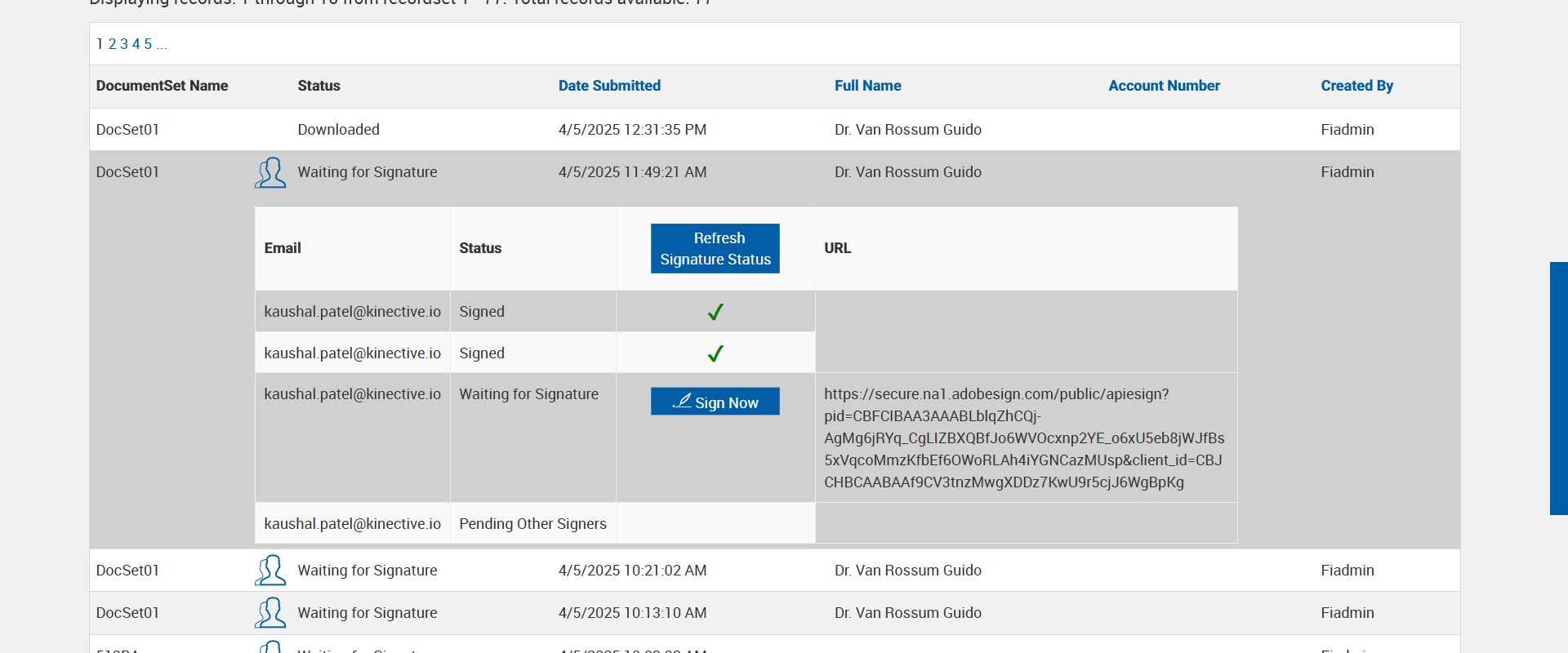The height and width of the screenshot is (653, 1568).
Task: Click the first signer's green checkmark
Action: (x=715, y=312)
